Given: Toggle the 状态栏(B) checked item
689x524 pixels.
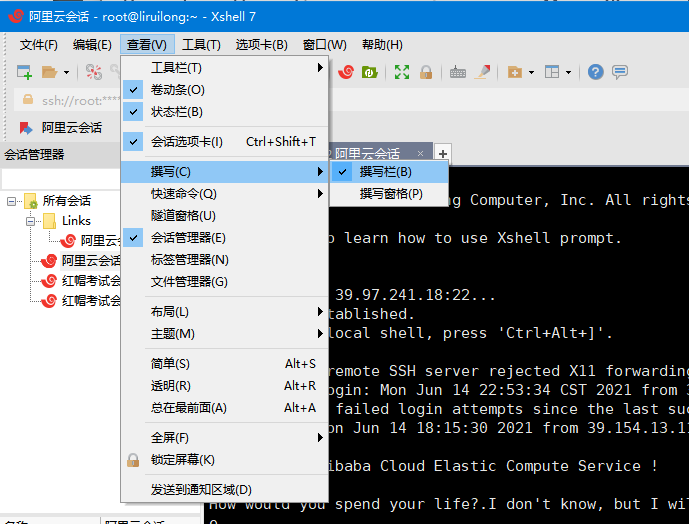Looking at the screenshot, I should click(x=225, y=112).
